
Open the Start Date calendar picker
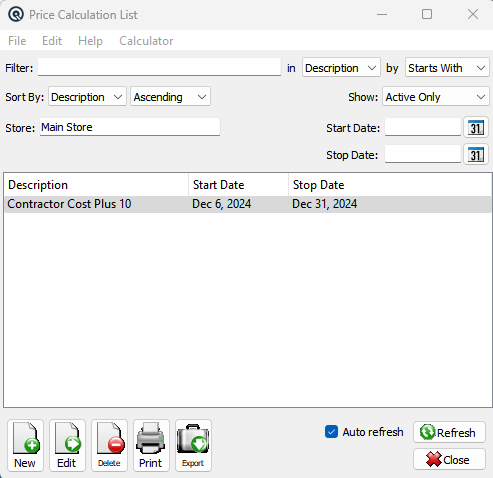[x=476, y=127]
